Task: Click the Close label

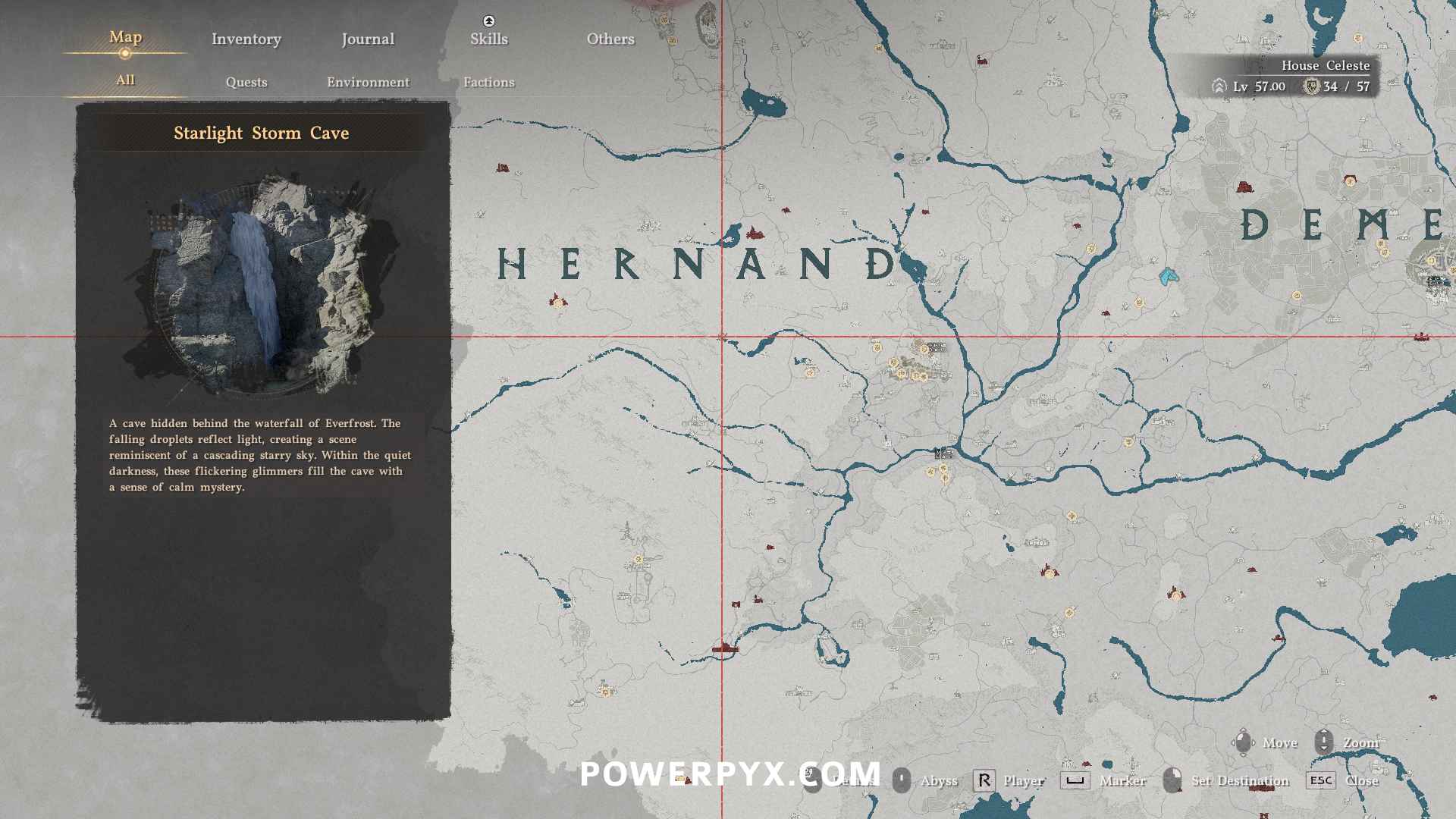Action: [1361, 781]
